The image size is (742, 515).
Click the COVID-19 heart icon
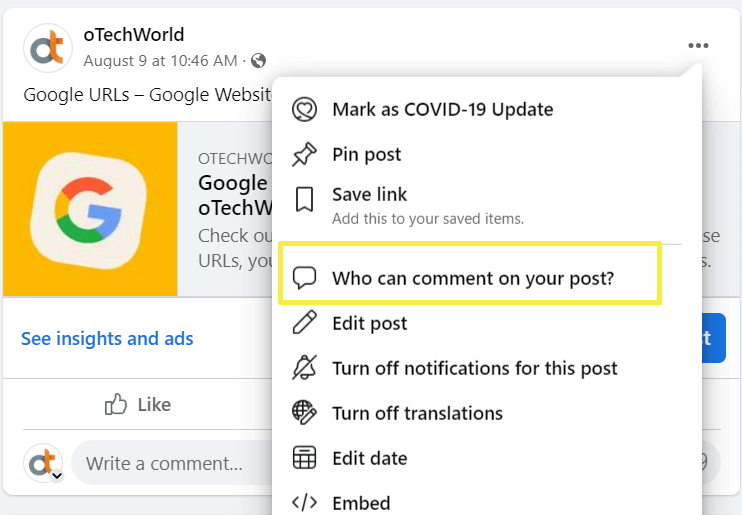[304, 109]
